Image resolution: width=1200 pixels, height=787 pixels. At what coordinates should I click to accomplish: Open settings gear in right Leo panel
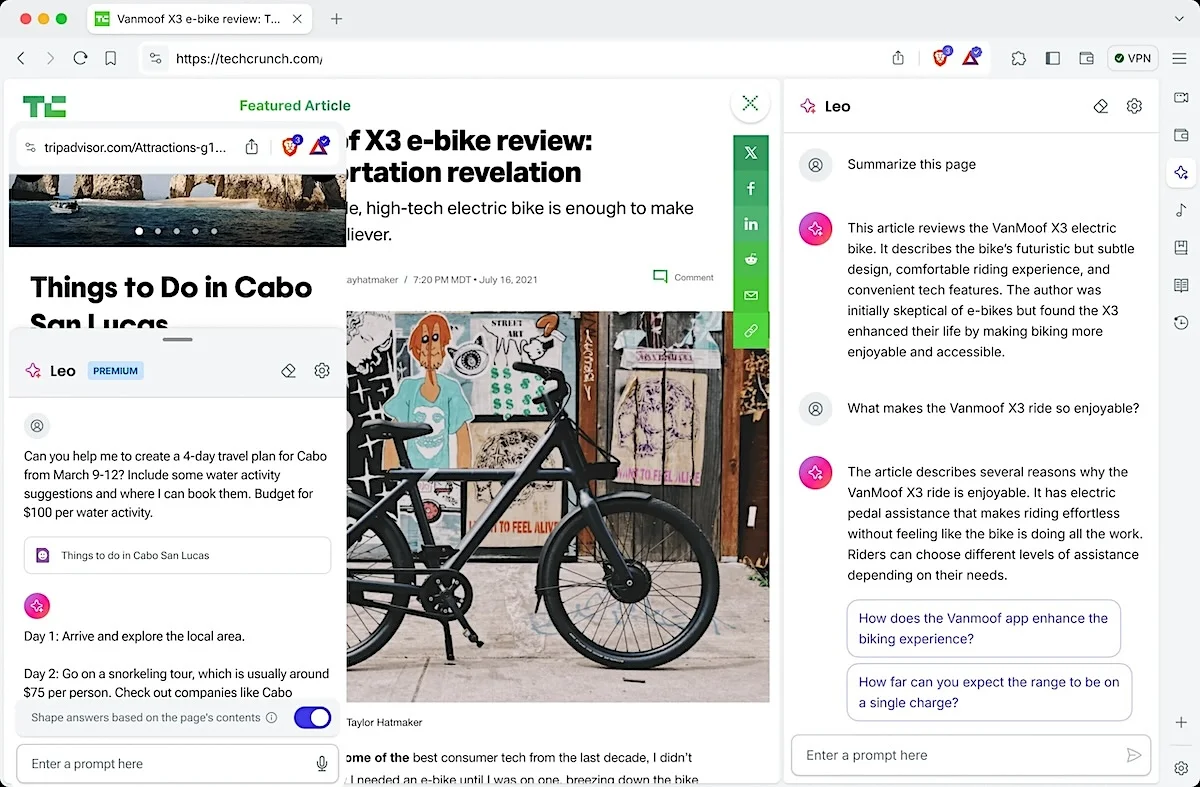pyautogui.click(x=1134, y=106)
